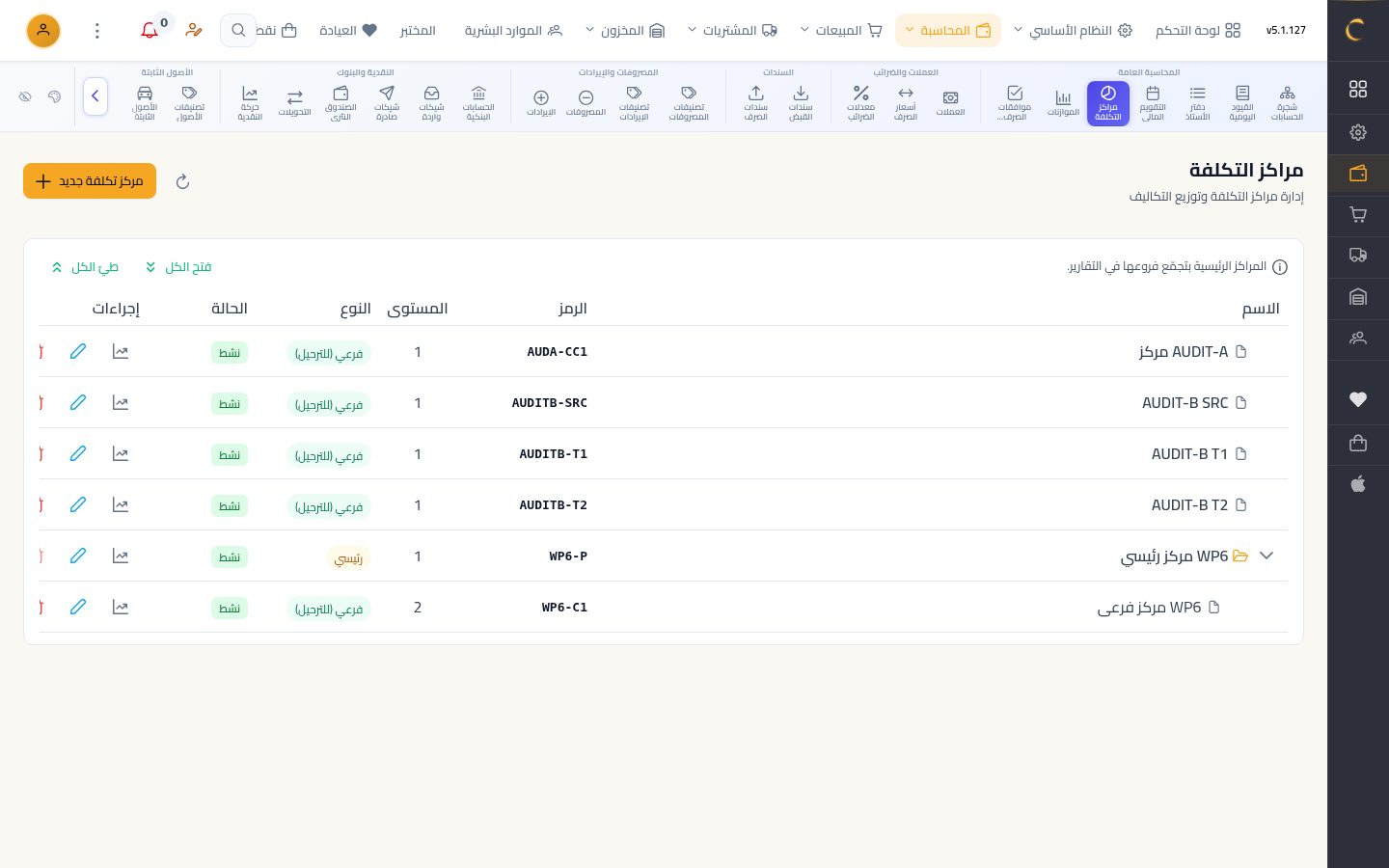Screen dimensions: 1389x868
Task: Open journal entries (القيود اليومية)
Action: [1242, 103]
